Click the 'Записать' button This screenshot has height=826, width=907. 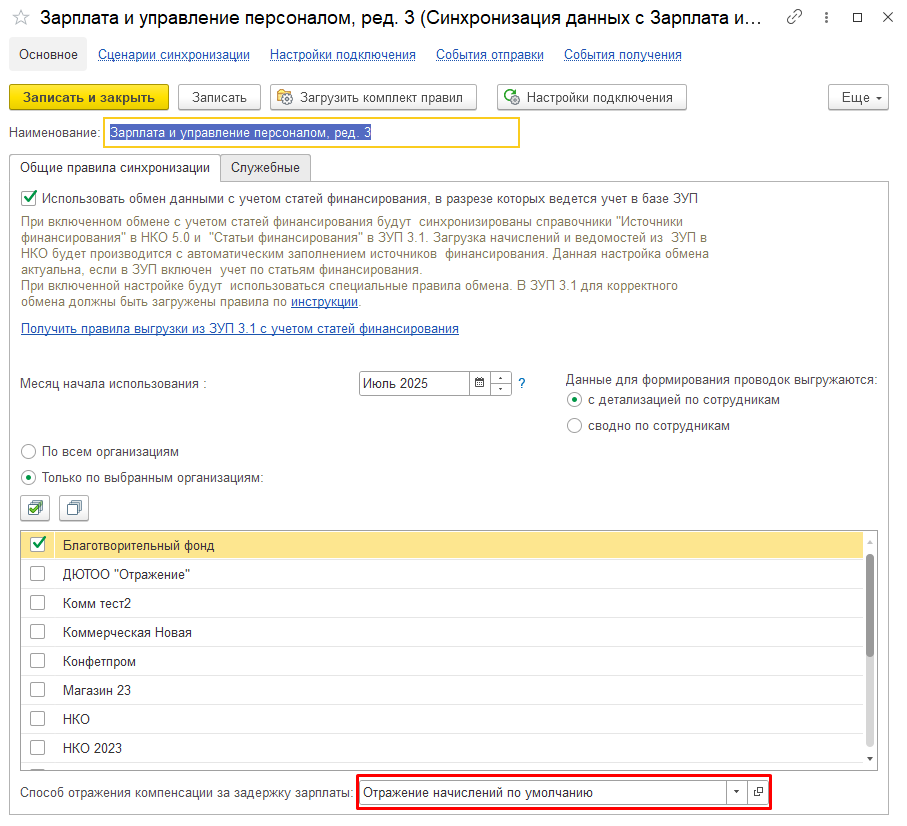coord(219,97)
